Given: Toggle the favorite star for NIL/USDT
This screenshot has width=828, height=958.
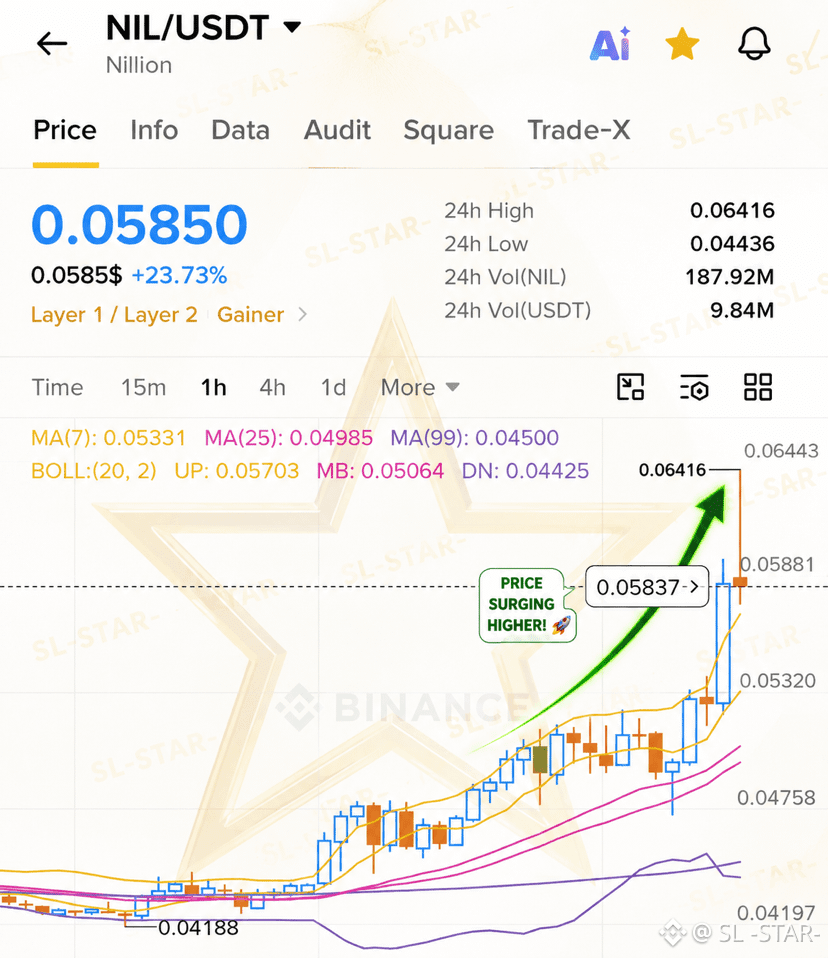Looking at the screenshot, I should pos(682,44).
